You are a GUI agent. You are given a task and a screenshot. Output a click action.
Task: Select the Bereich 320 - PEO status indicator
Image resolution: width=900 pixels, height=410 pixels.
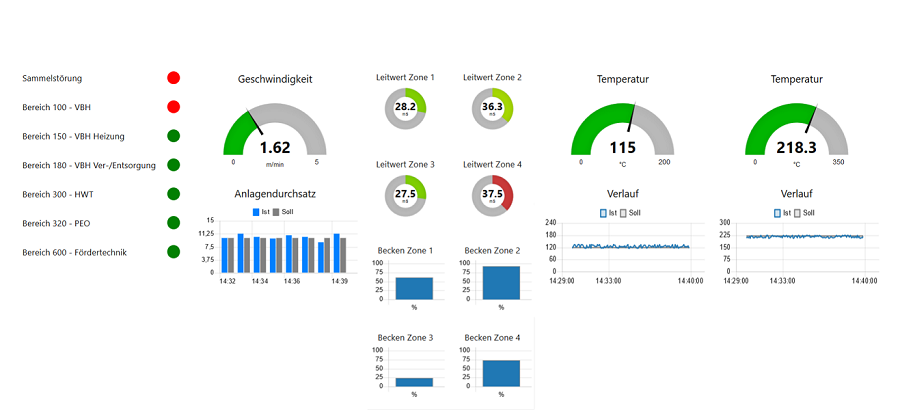(x=173, y=223)
